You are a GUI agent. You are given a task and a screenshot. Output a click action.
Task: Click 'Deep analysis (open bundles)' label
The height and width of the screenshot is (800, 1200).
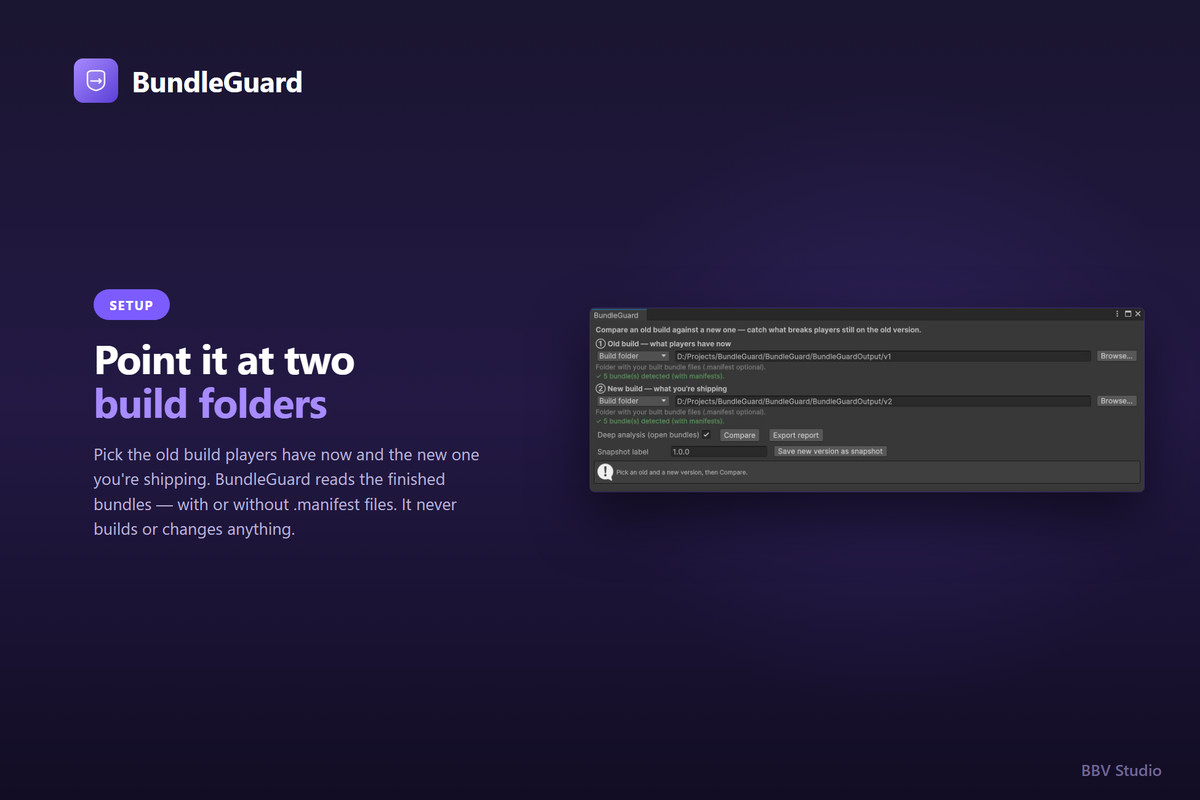click(648, 435)
